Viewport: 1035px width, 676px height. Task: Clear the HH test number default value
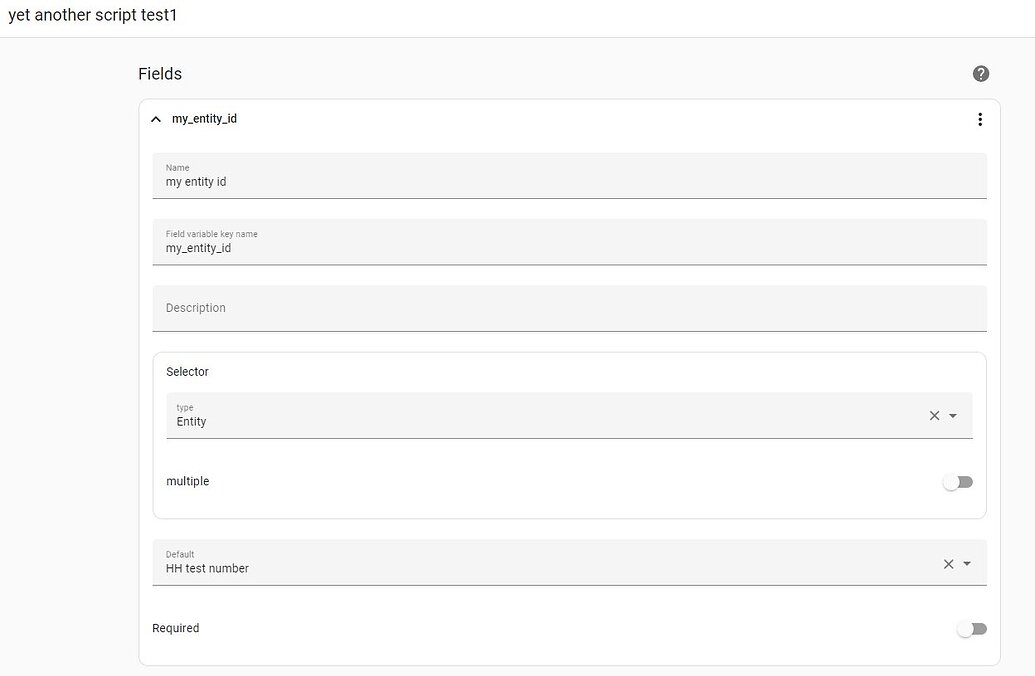(948, 563)
